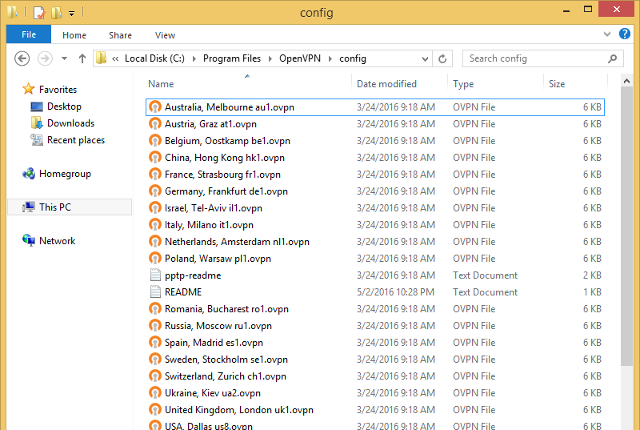Viewport: 640px width, 430px height.
Task: Click the Belgium, Oostkamp be1.ovpn file icon
Action: click(155, 140)
